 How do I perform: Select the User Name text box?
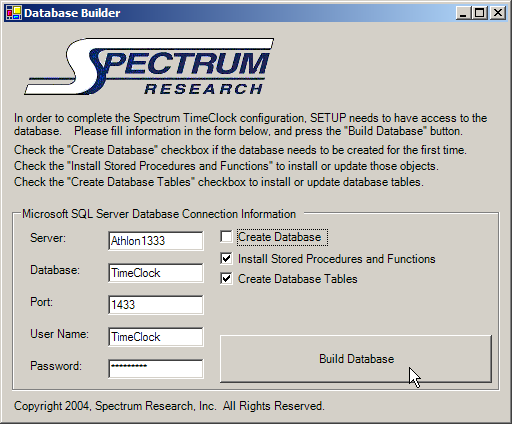pos(156,337)
